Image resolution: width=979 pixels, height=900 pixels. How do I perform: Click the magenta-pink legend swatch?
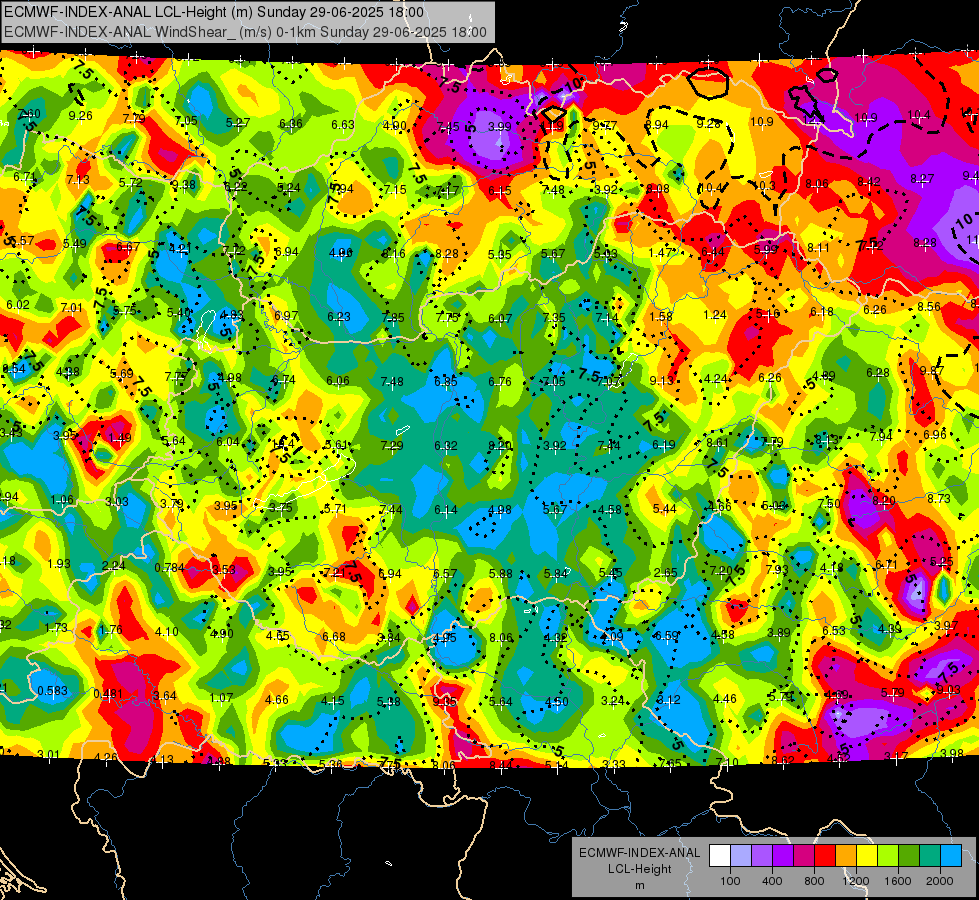coord(804,856)
